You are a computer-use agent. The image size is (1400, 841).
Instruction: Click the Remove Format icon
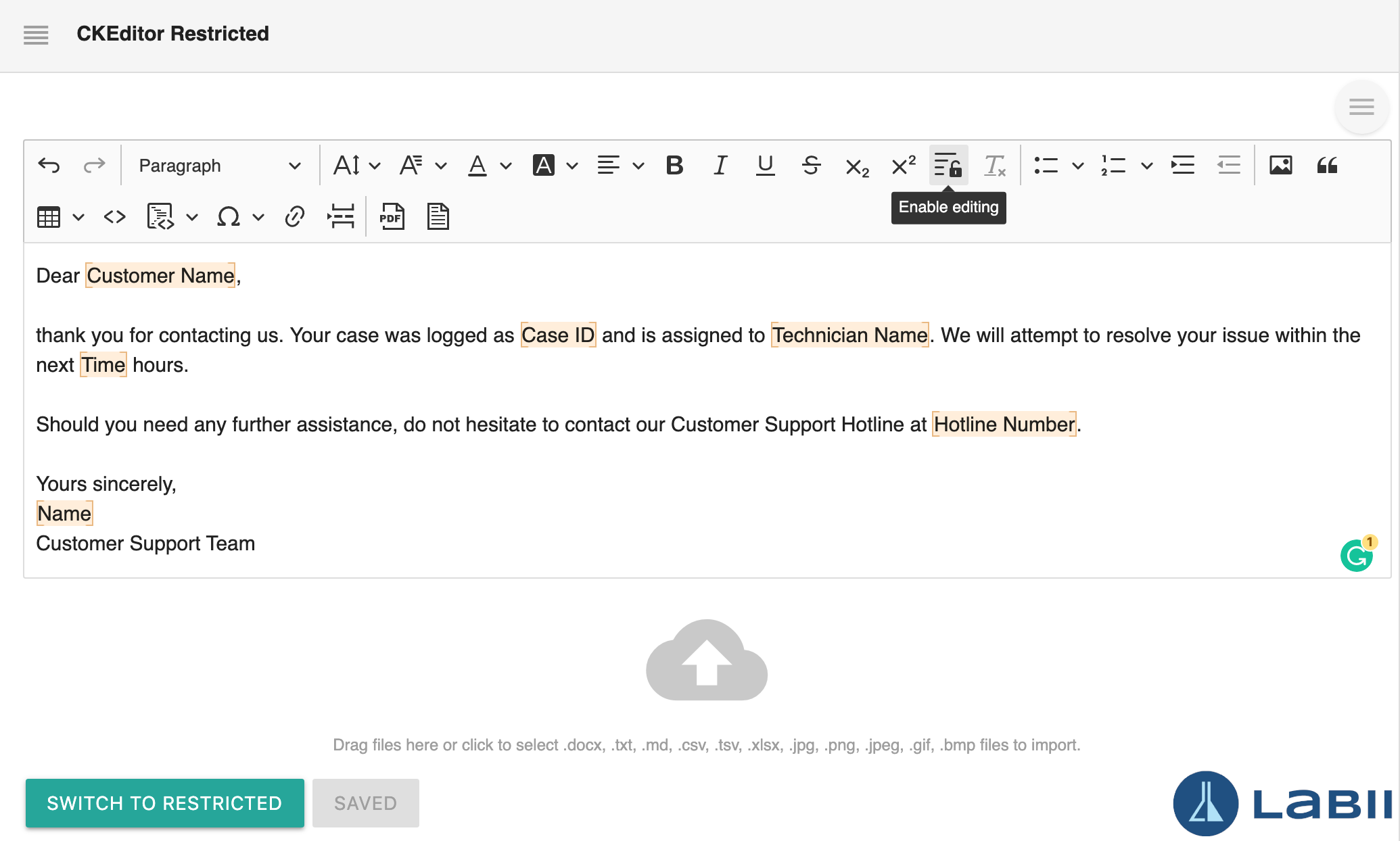[994, 165]
